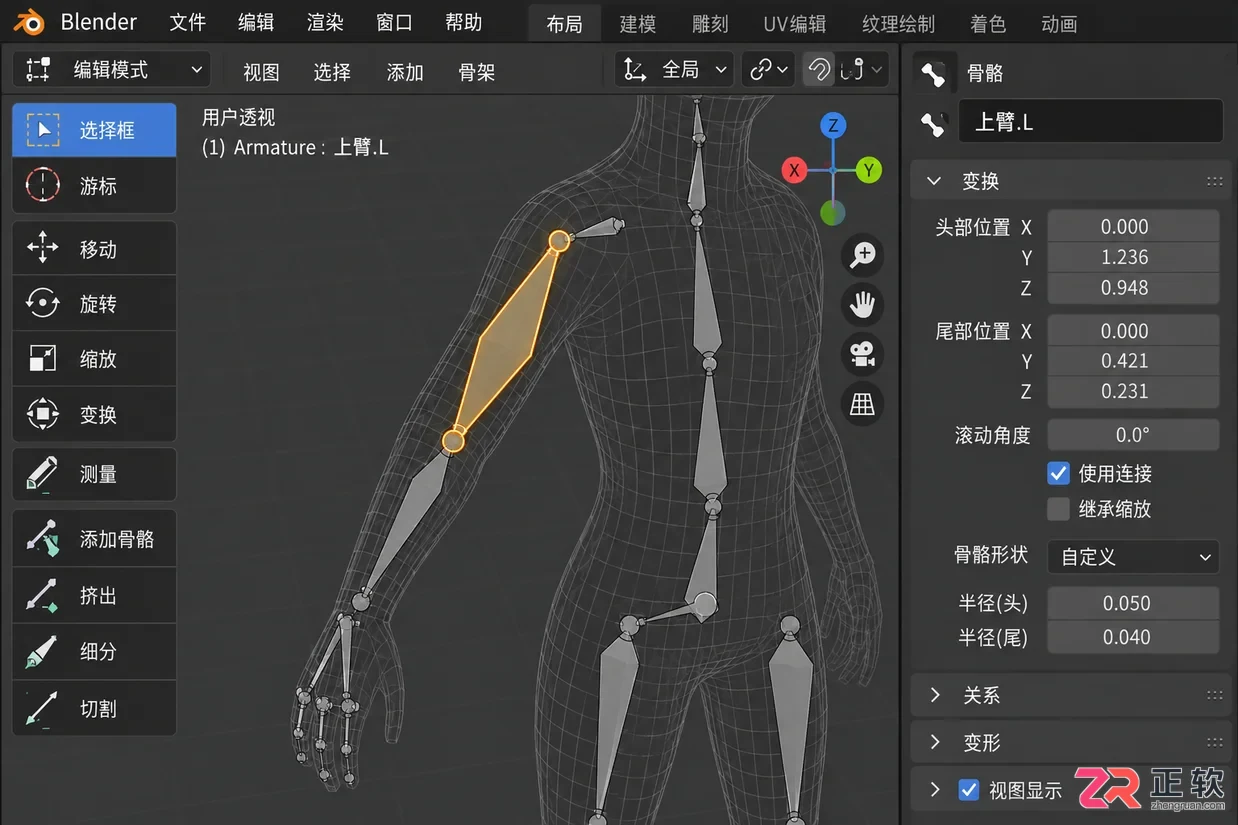Click the 滚动角度 0.0° slider field

[x=1133, y=435]
